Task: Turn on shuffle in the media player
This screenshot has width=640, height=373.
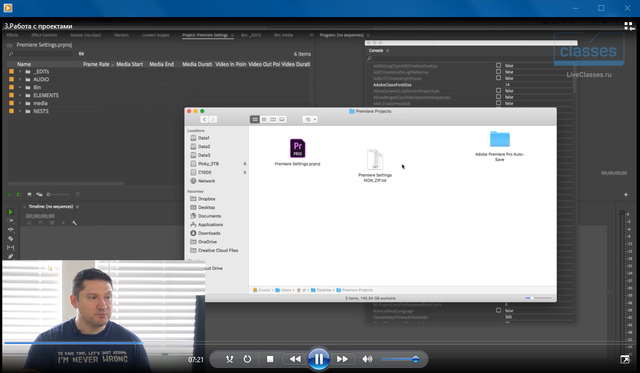Action: coord(229,359)
